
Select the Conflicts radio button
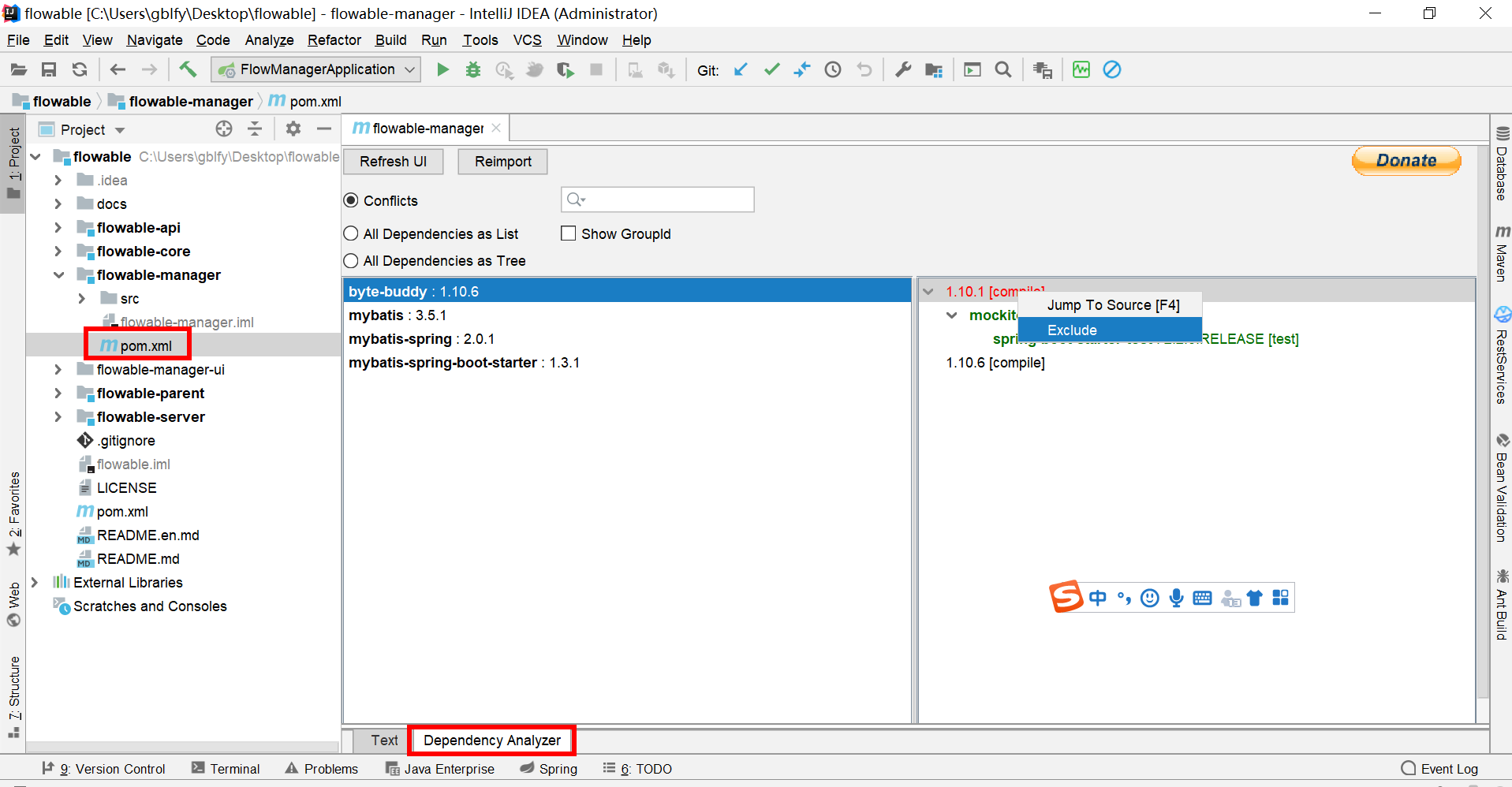click(351, 200)
